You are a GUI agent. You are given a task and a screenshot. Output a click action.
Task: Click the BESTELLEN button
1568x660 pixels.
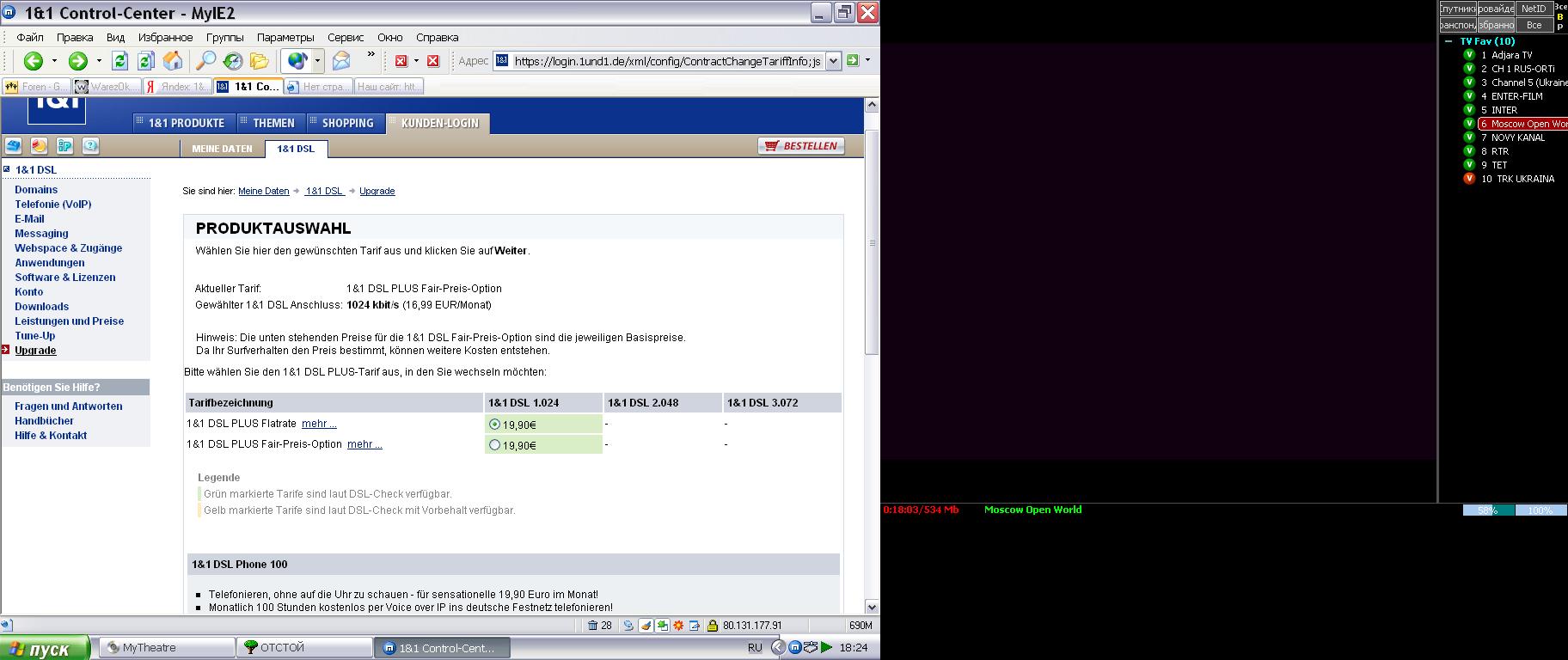pos(801,146)
